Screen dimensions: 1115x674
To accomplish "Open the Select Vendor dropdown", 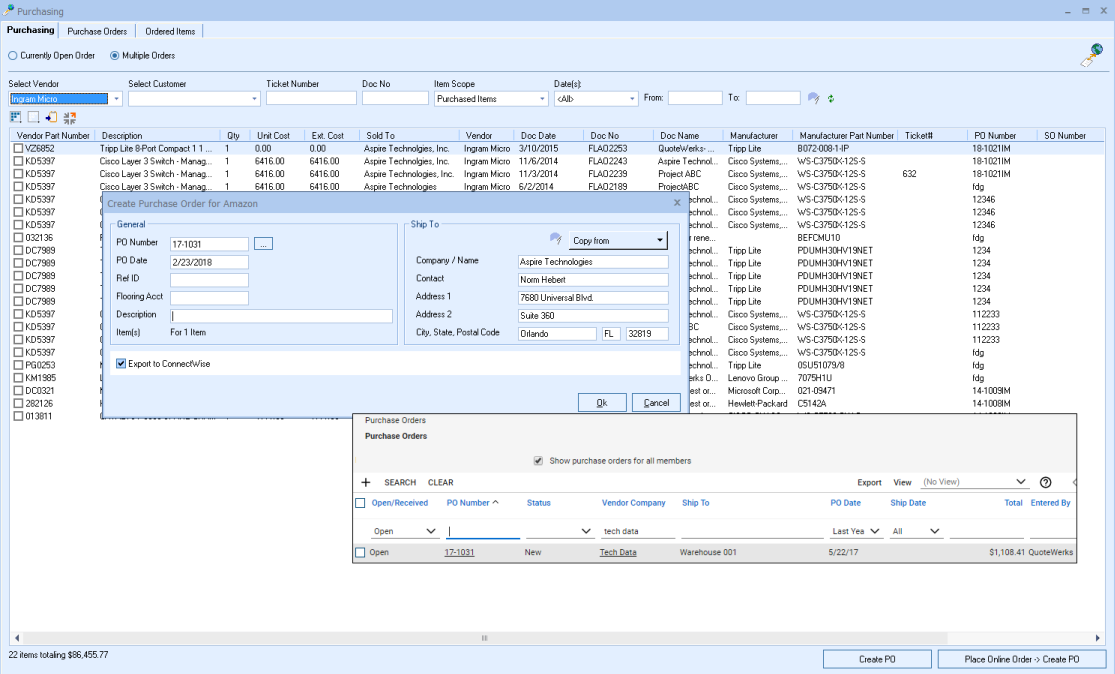I will point(117,99).
